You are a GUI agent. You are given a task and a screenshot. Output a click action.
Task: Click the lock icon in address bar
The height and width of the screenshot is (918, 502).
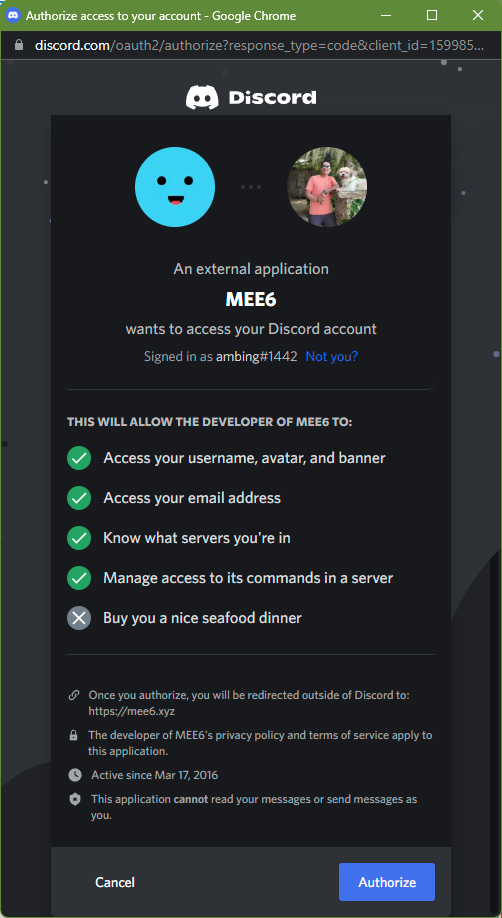tap(19, 45)
